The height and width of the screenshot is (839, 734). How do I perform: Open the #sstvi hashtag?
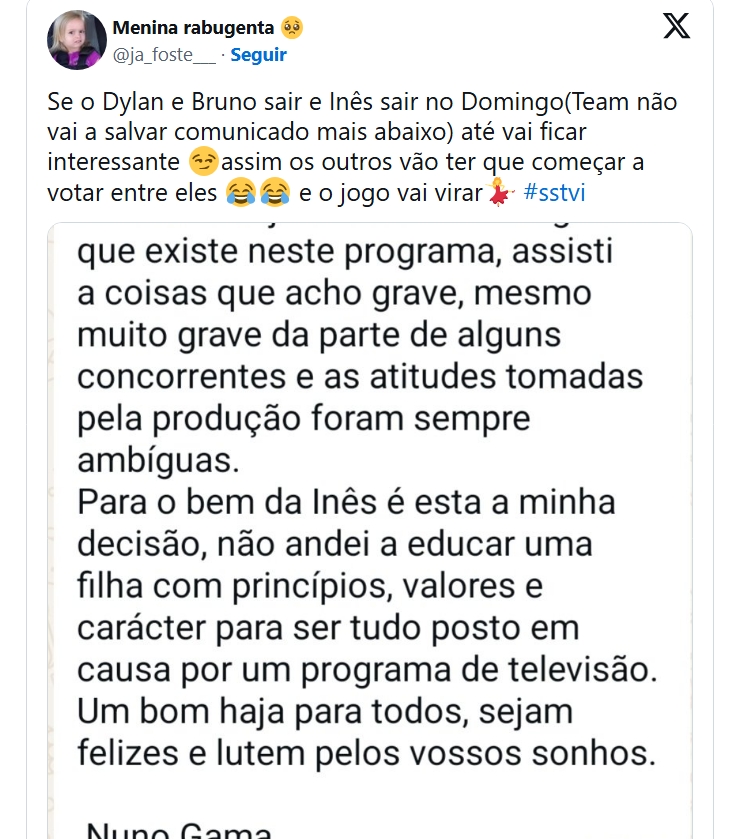[x=554, y=191]
